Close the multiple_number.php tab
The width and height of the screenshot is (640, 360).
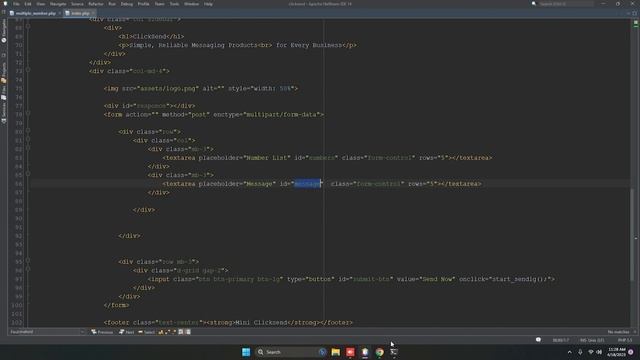(60, 13)
